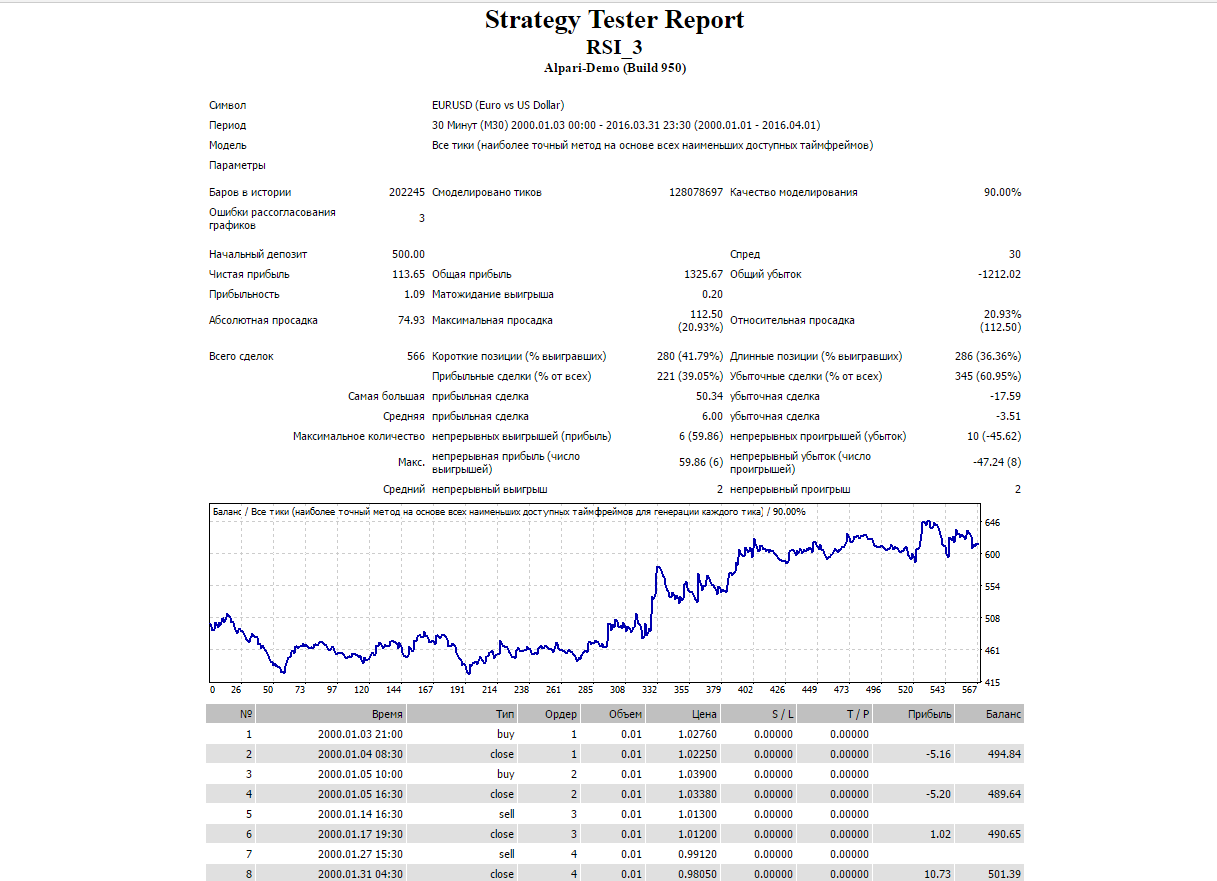Click the 500.00 initial deposit value

pyautogui.click(x=408, y=254)
